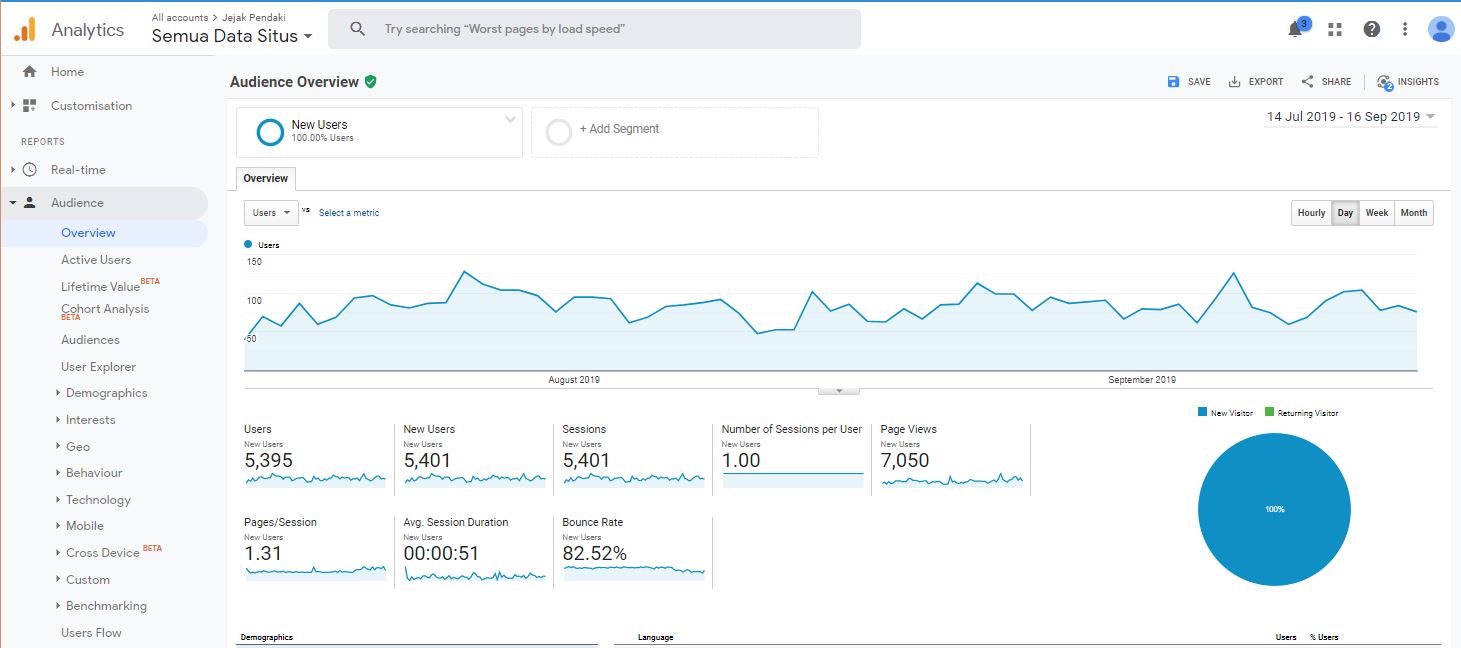Expand the Technology submenu

pos(58,500)
